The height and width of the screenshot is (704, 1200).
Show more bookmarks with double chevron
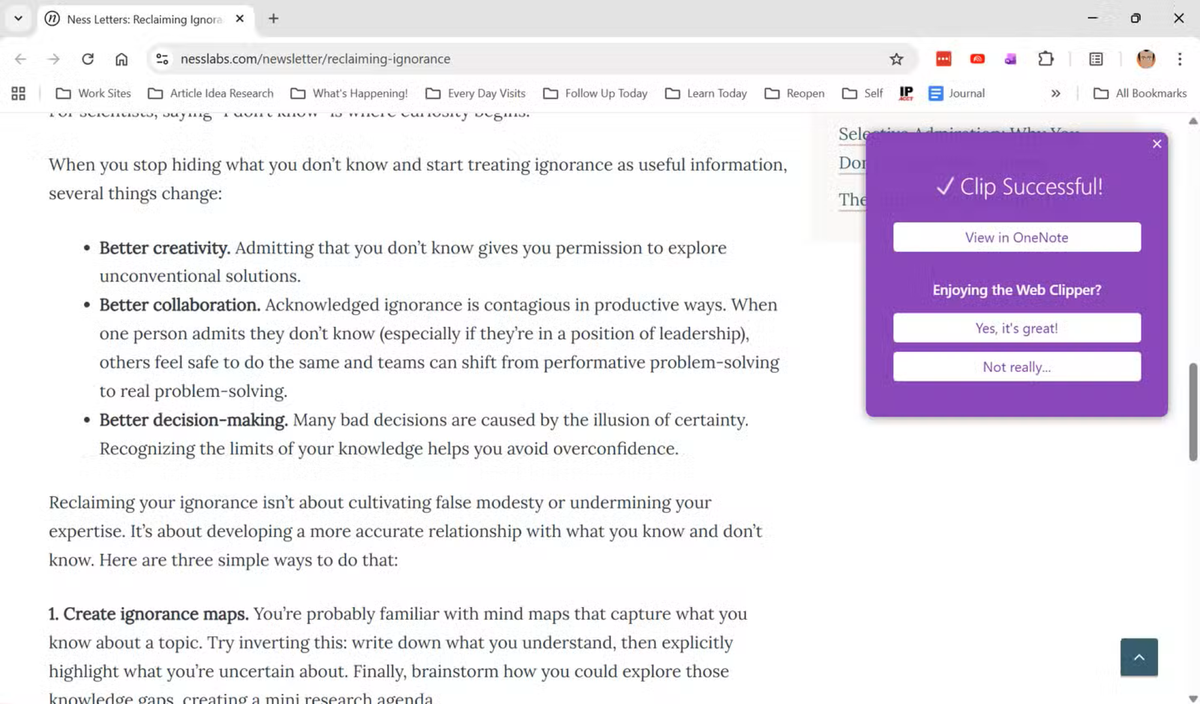click(1055, 93)
